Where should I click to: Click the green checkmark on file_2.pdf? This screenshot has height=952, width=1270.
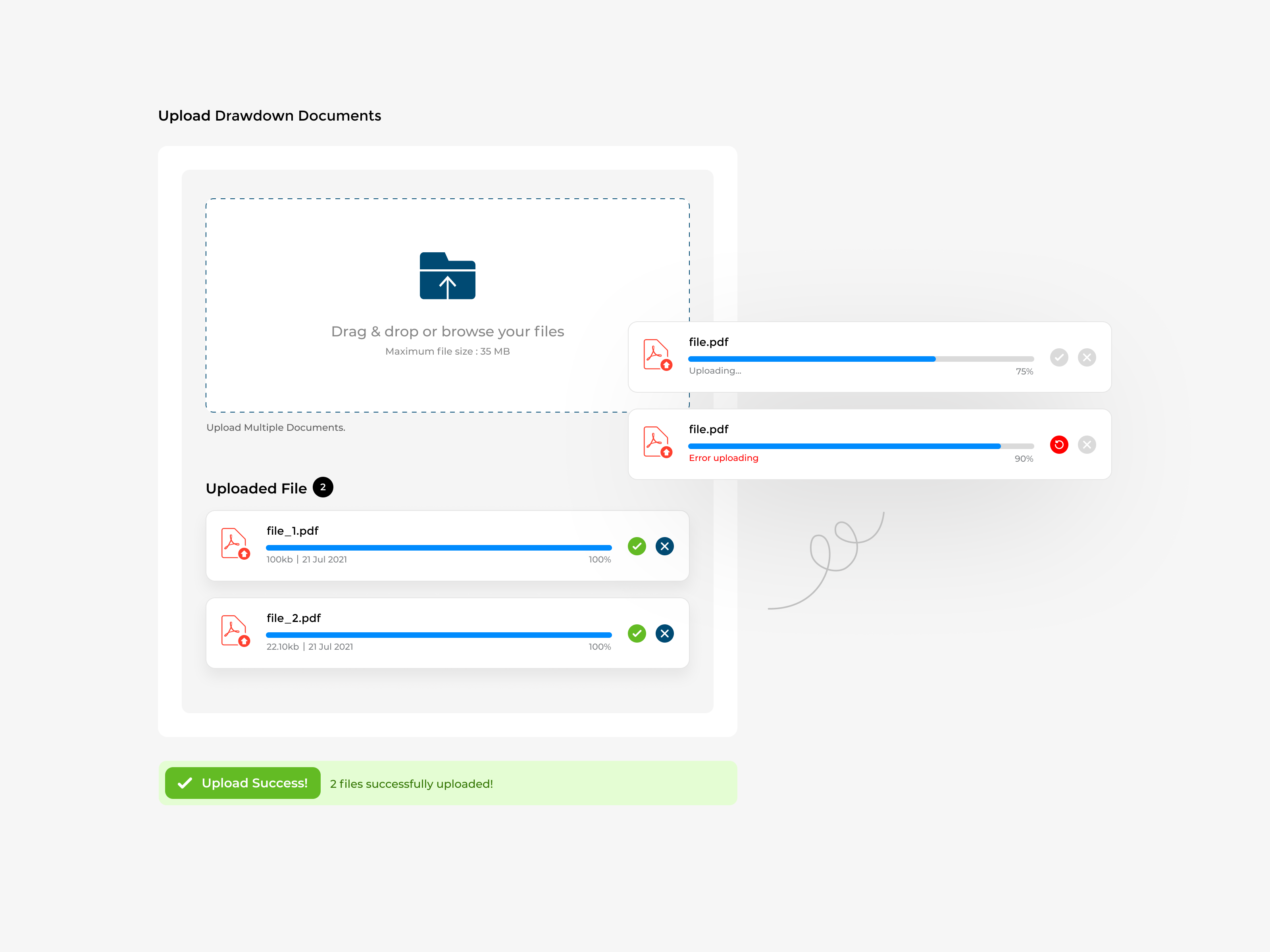(637, 633)
